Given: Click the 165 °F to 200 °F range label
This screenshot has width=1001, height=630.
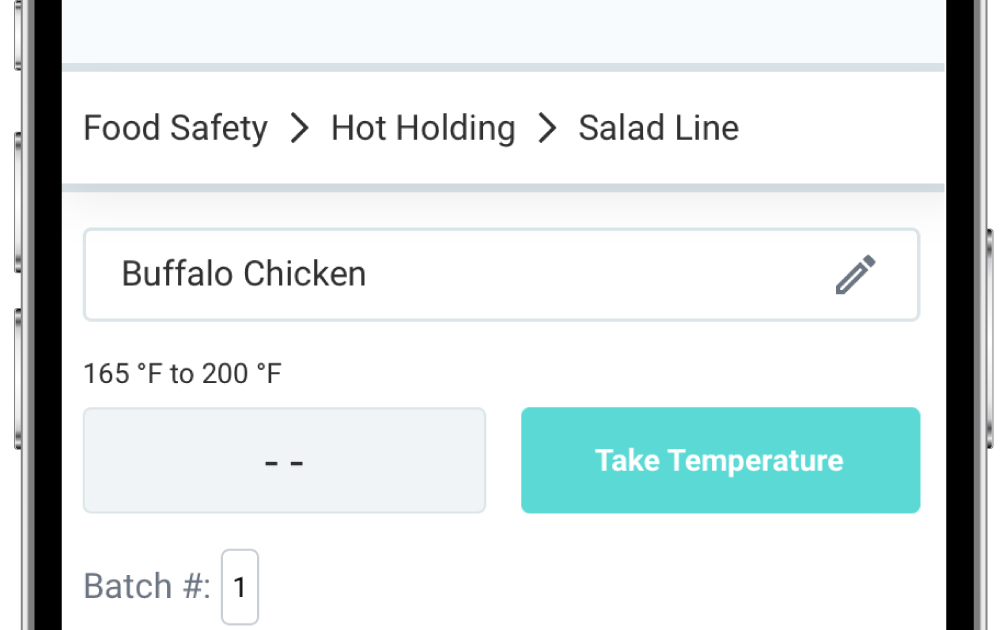Looking at the screenshot, I should coord(182,373).
